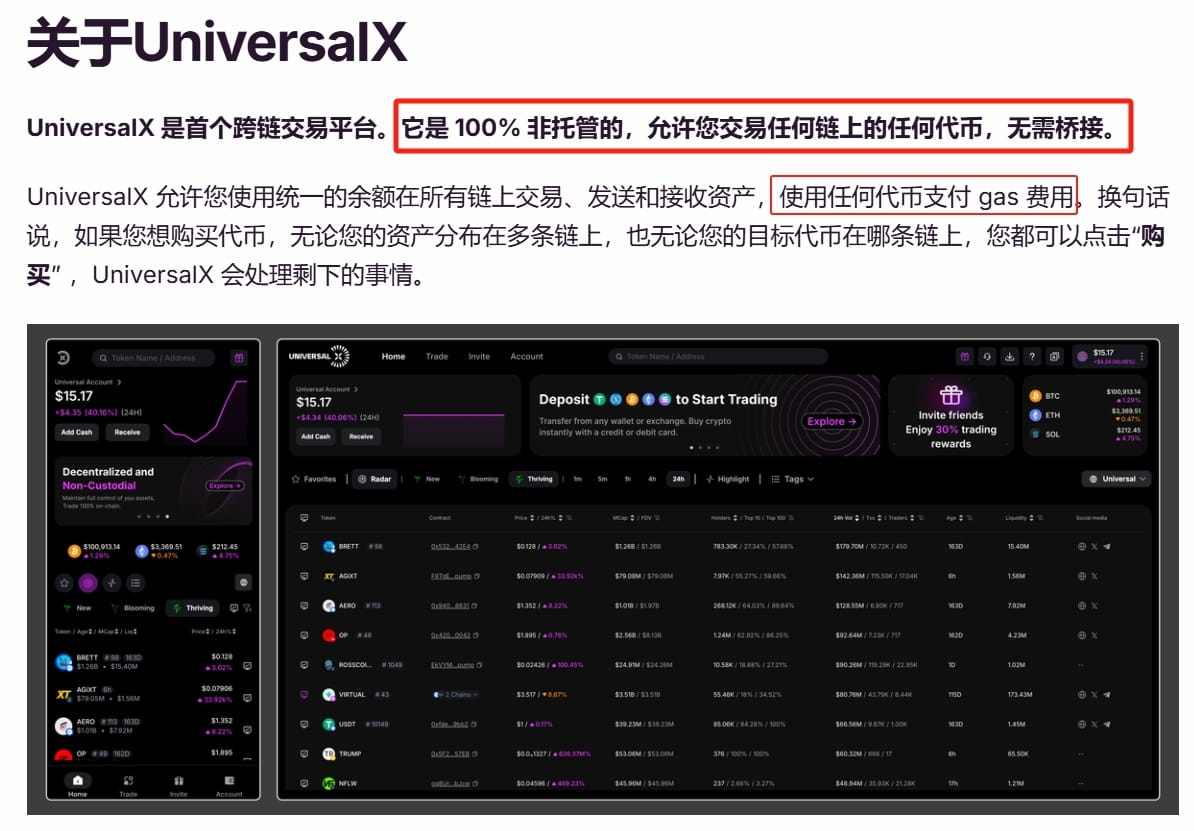Toggle the Highlight filter option
Image resolution: width=1194 pixels, height=831 pixels.
728,479
